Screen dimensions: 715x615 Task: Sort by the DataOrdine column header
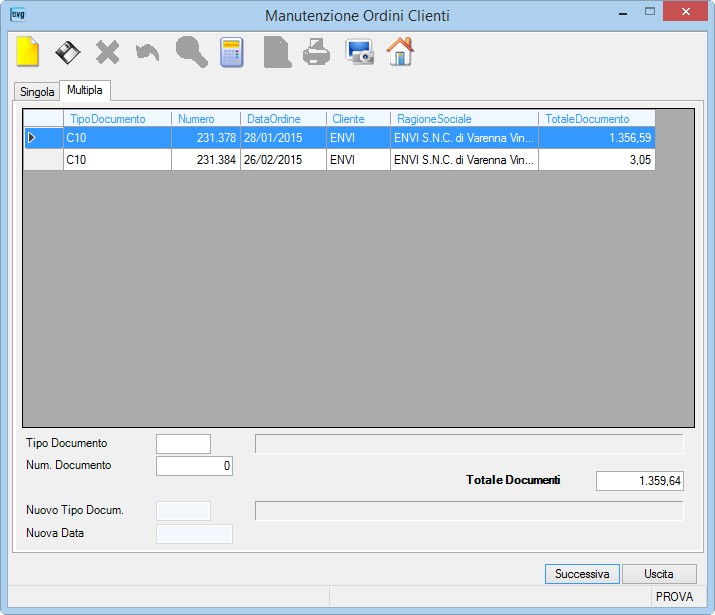click(283, 119)
